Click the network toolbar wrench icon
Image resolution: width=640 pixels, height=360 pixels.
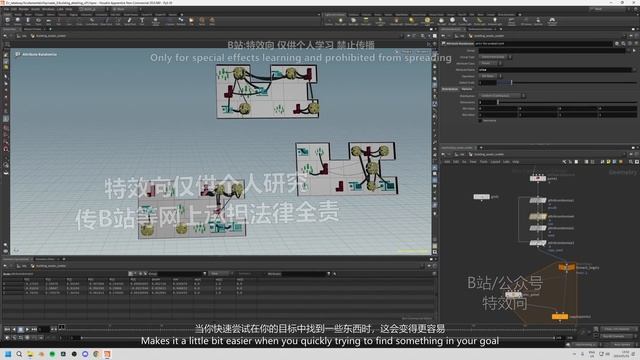tap(564, 162)
